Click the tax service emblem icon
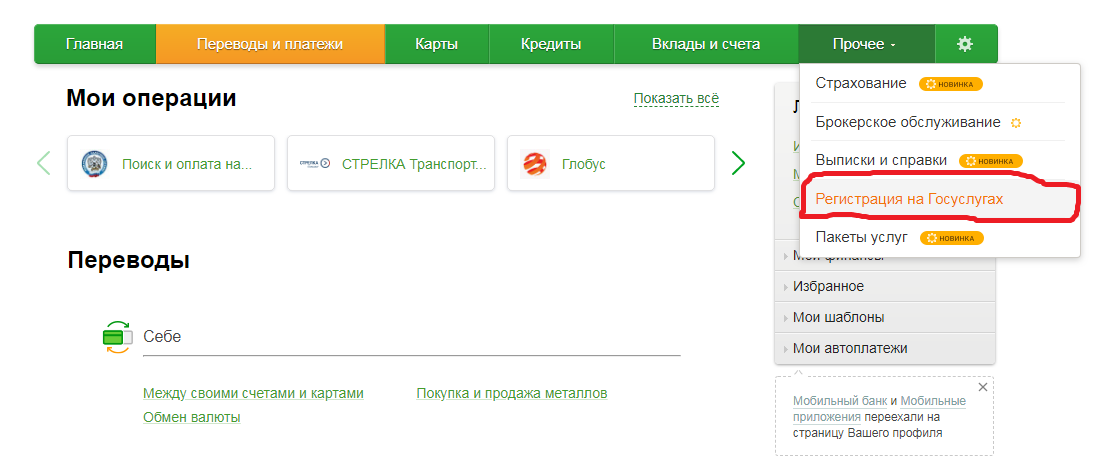The image size is (1115, 466). pyautogui.click(x=93, y=164)
